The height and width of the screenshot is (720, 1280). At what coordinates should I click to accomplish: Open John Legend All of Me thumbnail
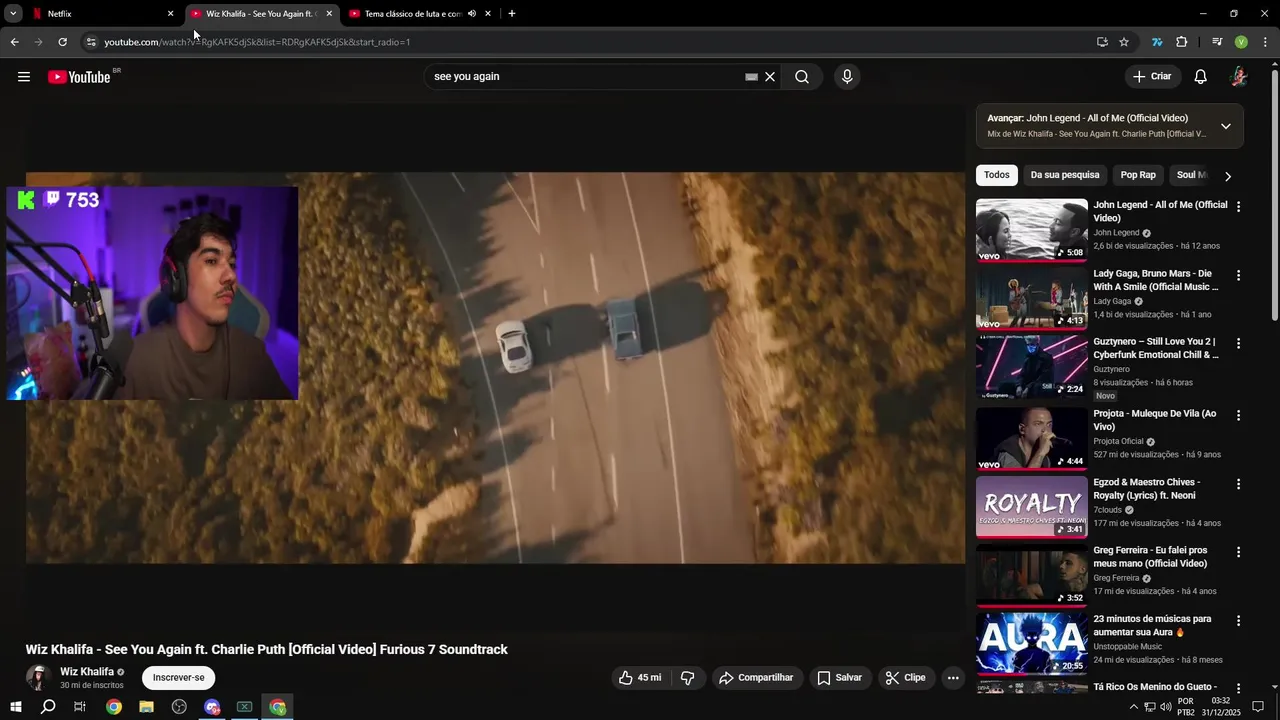click(1031, 230)
